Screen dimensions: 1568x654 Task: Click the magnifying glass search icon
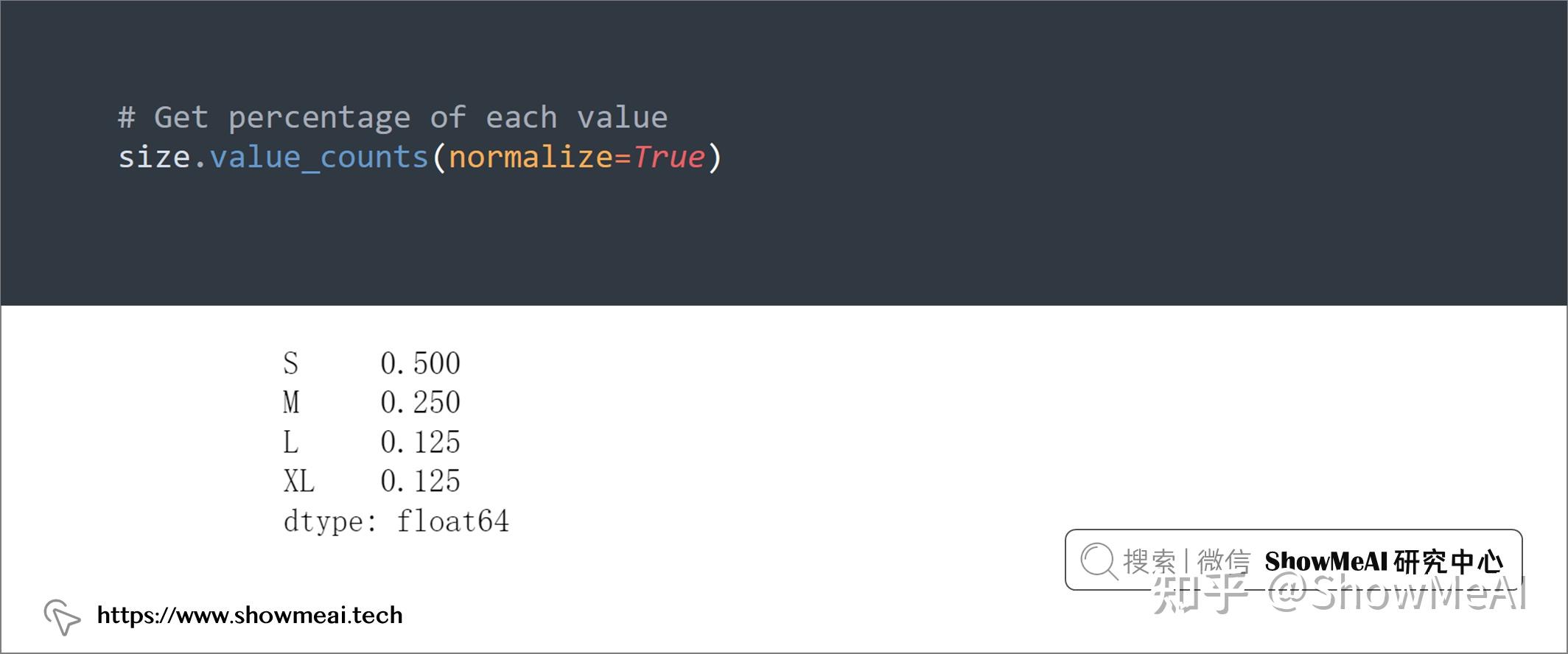coord(1099,561)
